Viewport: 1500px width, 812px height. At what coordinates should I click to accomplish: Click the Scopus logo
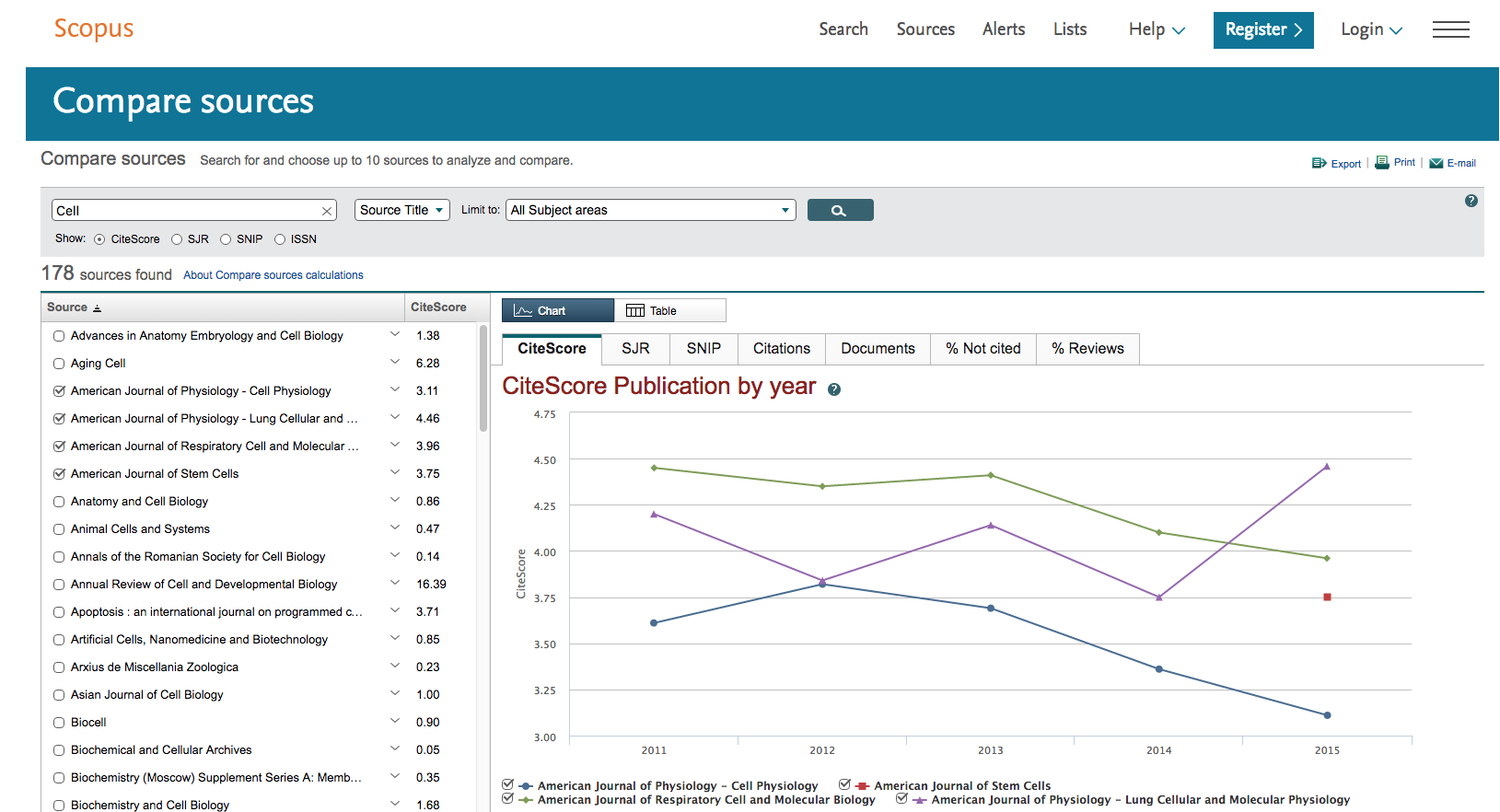[x=93, y=29]
